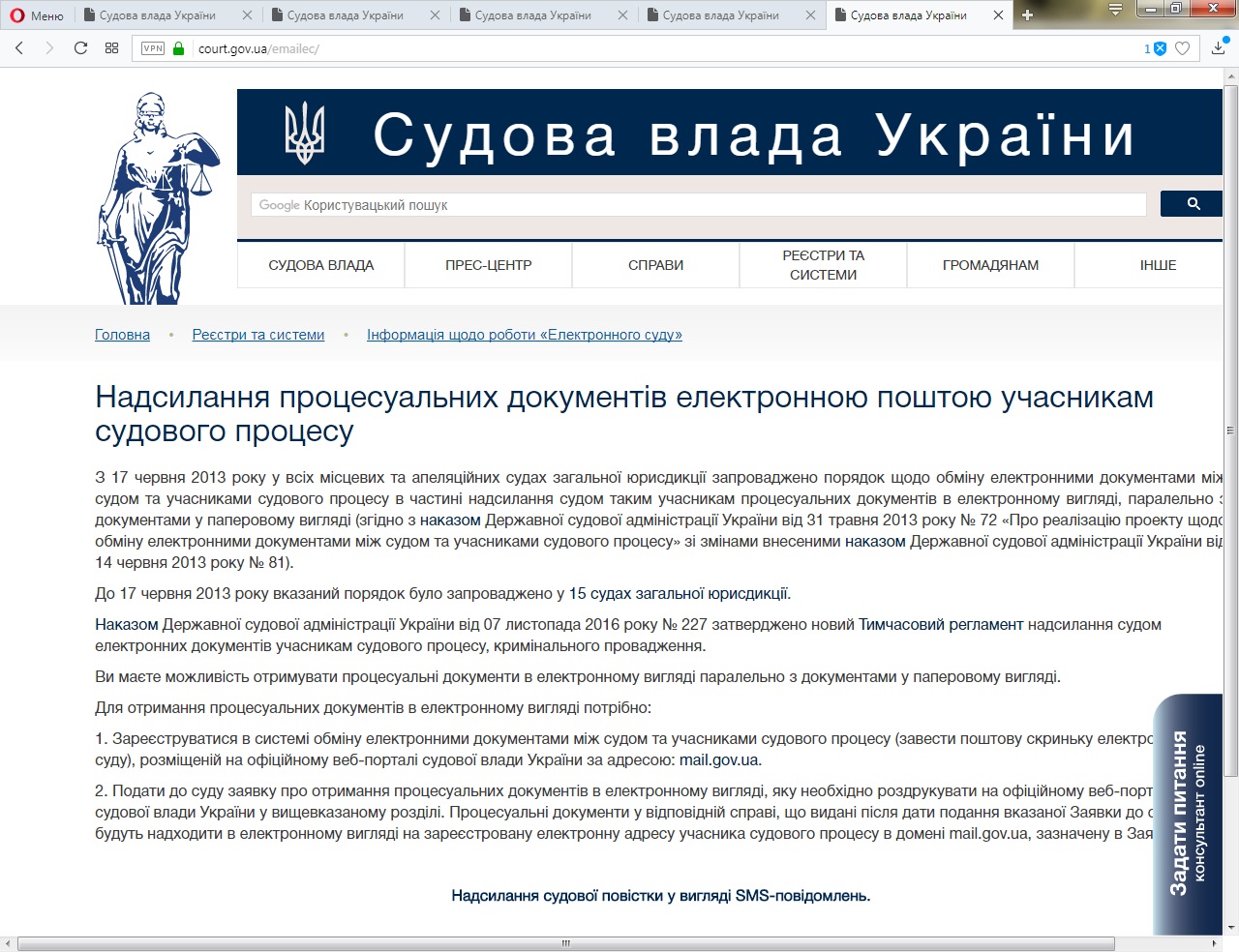Open the Головна breadcrumb link
The height and width of the screenshot is (952, 1239).
(x=122, y=335)
